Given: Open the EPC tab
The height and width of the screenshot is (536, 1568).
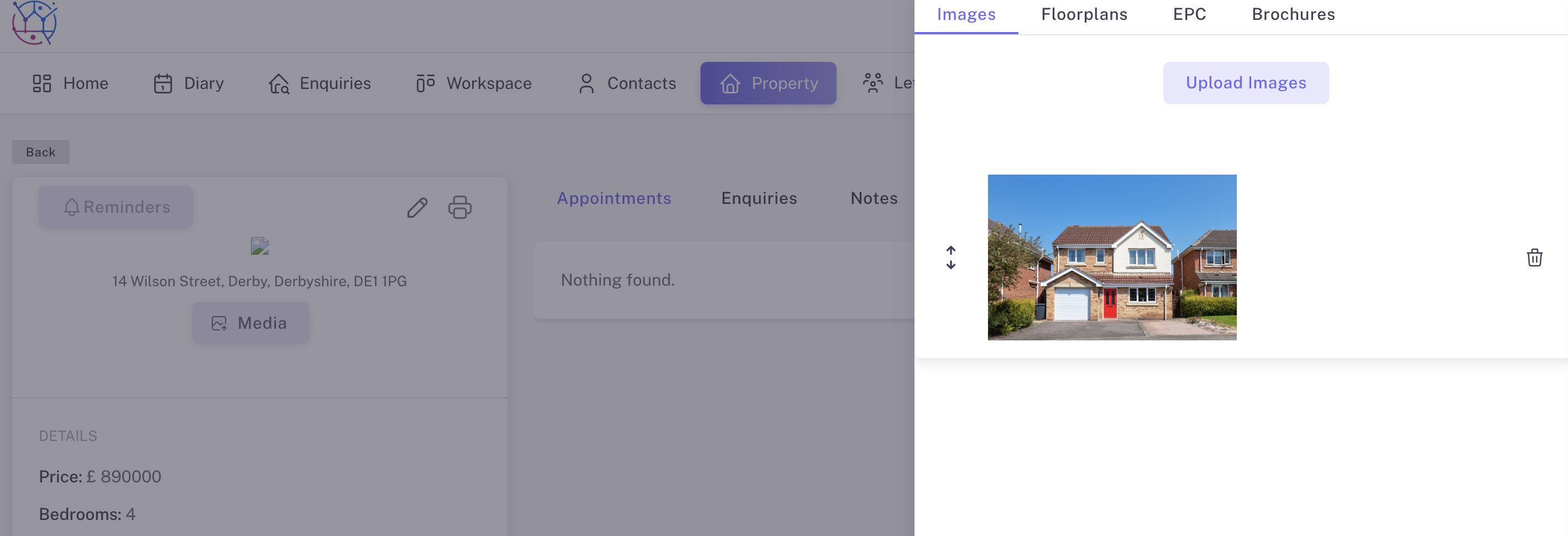Looking at the screenshot, I should pos(1189,14).
